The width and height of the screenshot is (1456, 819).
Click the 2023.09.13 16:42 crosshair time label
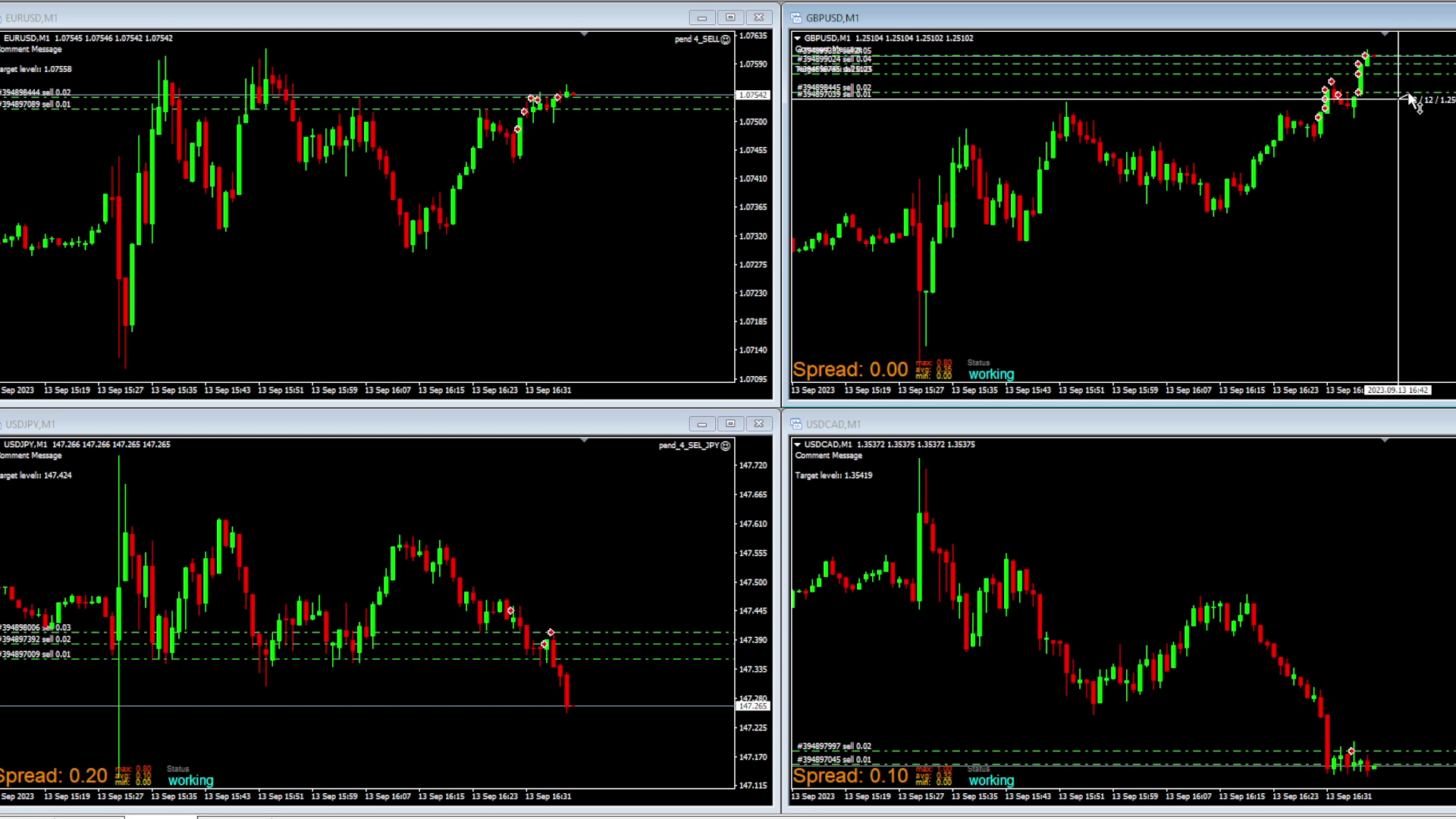pos(1398,390)
